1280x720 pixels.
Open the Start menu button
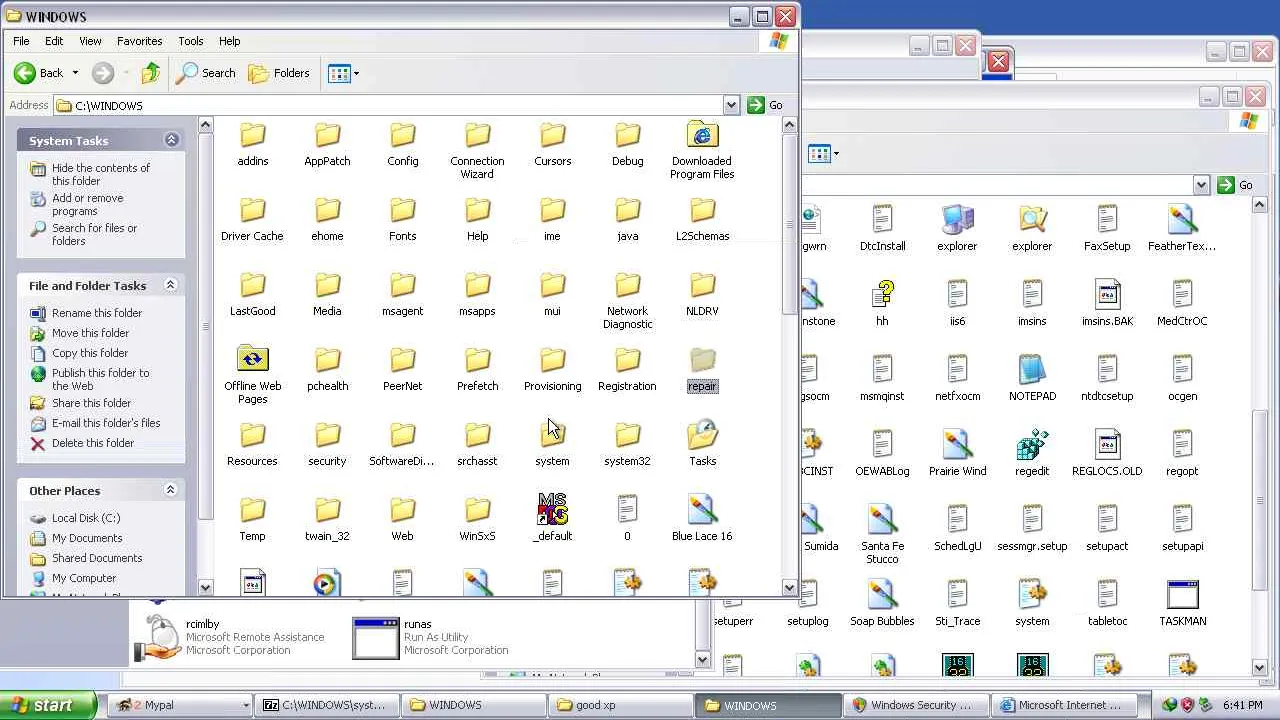48,705
